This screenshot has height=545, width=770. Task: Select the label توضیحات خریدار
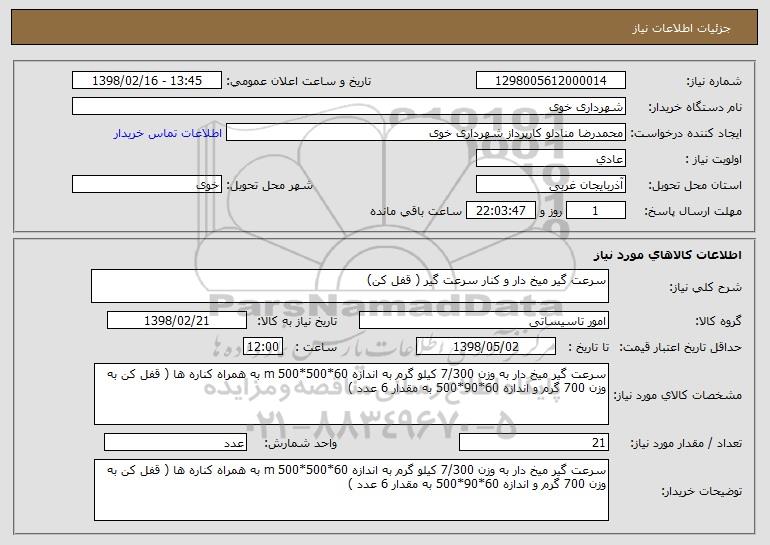point(701,491)
